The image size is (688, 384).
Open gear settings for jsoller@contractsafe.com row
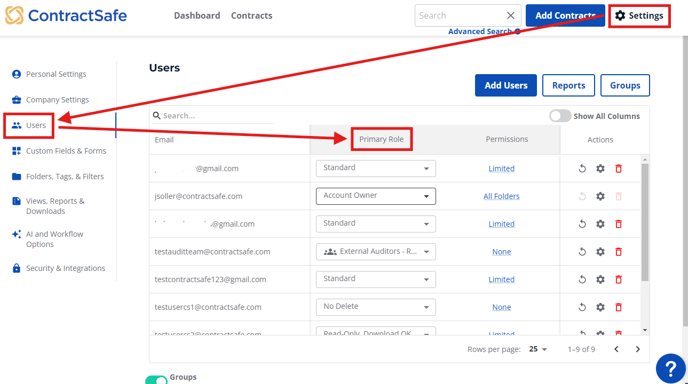600,197
